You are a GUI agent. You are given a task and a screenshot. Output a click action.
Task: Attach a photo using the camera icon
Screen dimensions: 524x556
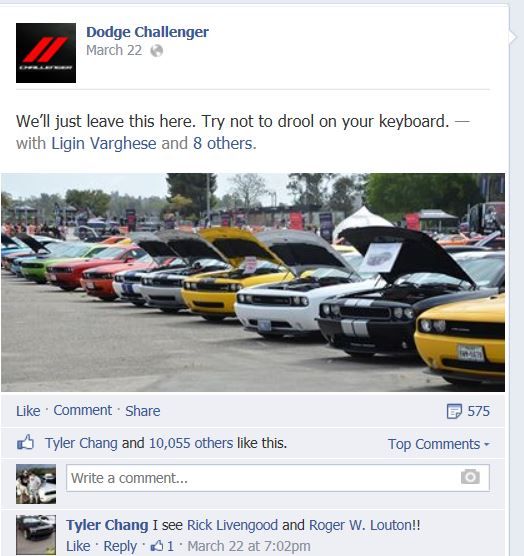(470, 477)
